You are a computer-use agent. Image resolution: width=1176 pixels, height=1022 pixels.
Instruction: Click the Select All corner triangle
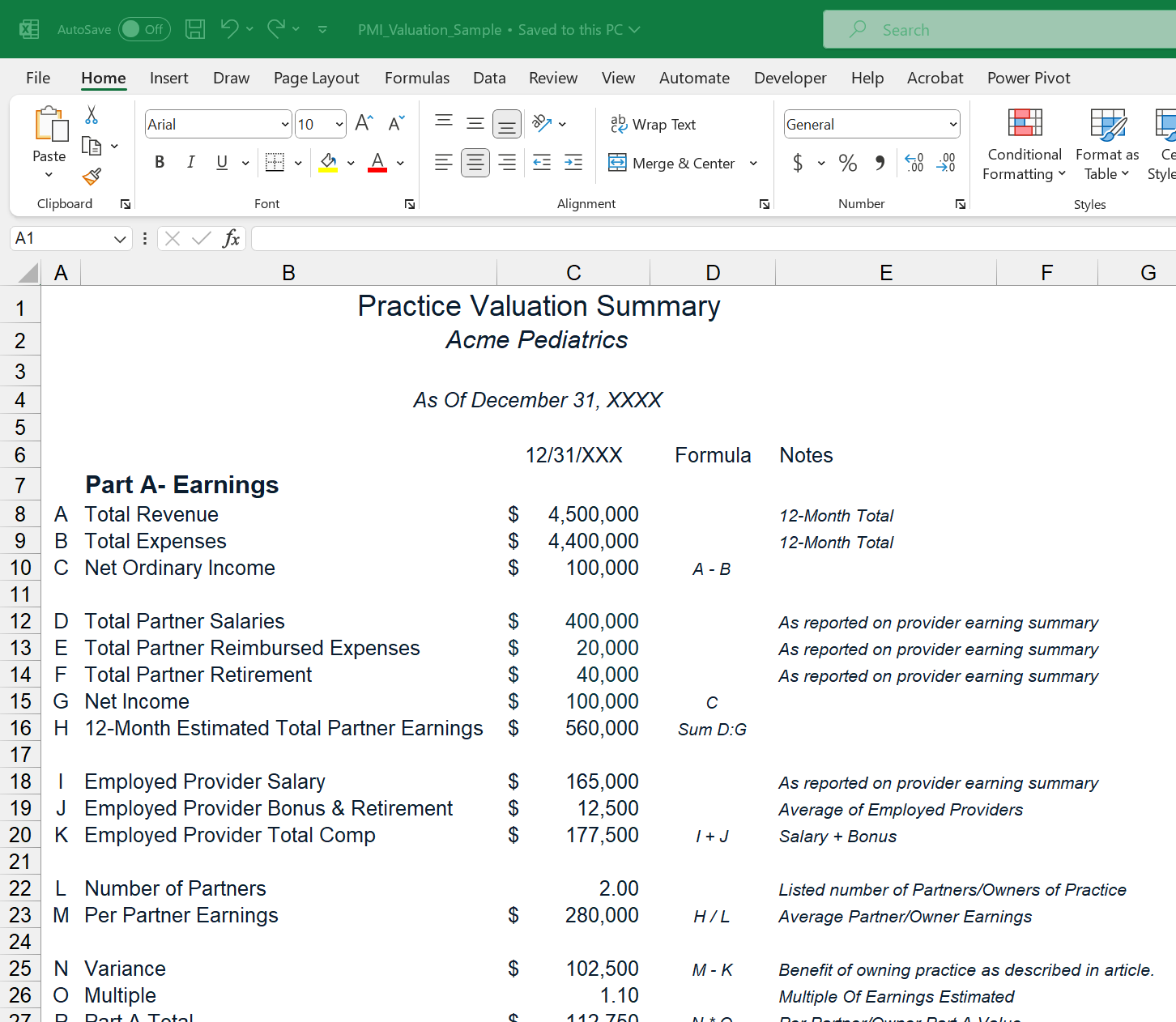tap(28, 273)
